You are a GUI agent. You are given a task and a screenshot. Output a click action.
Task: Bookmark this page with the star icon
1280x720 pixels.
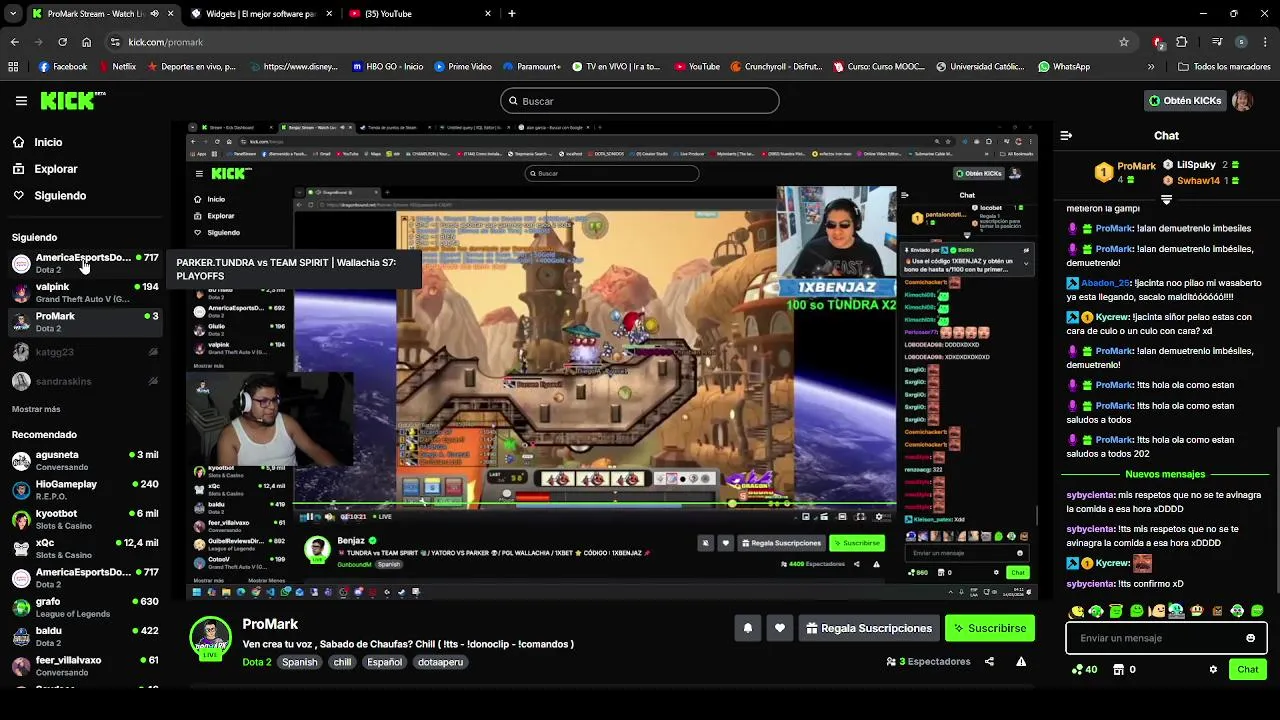coord(1124,42)
